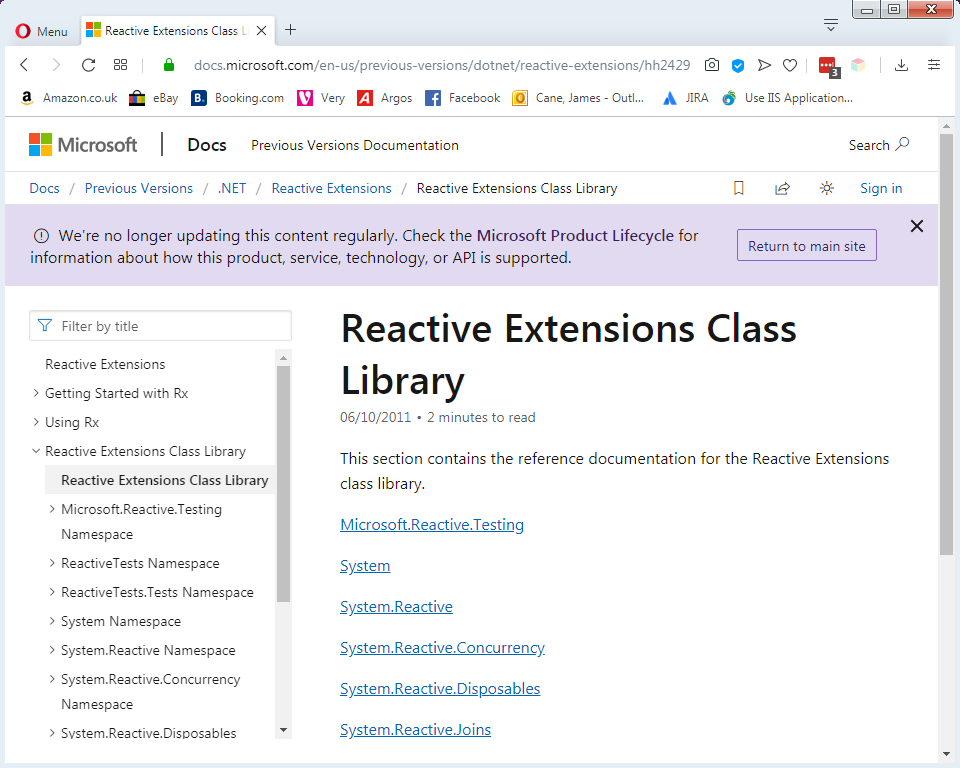The width and height of the screenshot is (960, 768).
Task: Expand System.Reactive.Concurrency Namespace node
Action: (51, 679)
